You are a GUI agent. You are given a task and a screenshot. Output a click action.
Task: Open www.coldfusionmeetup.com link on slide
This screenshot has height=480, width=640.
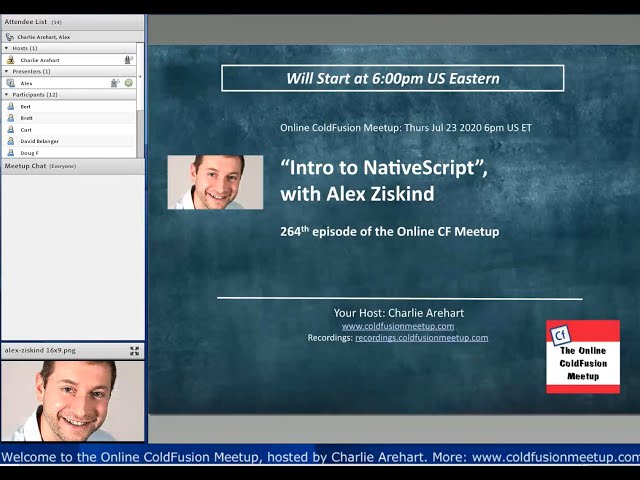398,326
